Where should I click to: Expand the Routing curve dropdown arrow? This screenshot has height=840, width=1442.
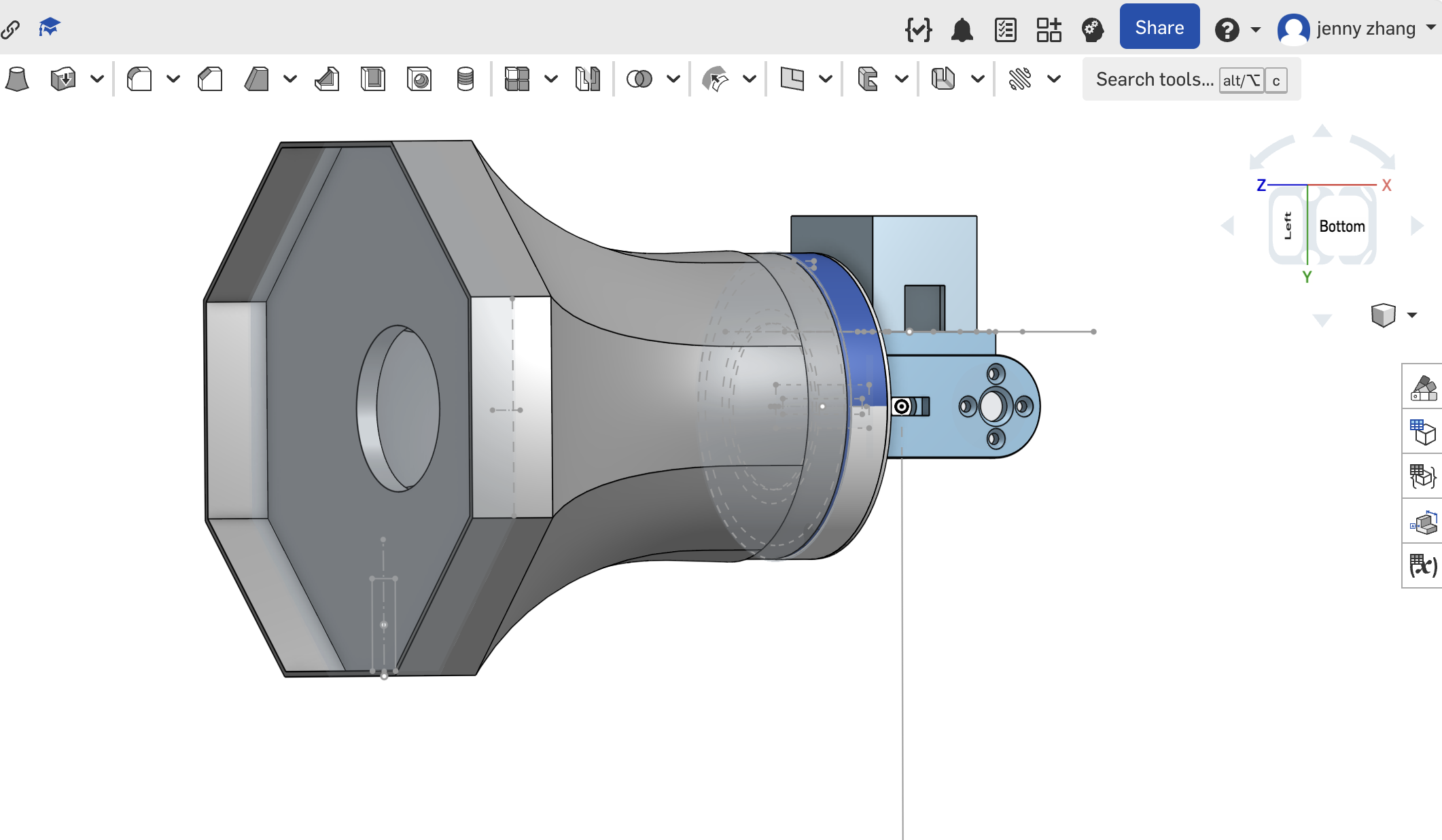coord(1054,79)
